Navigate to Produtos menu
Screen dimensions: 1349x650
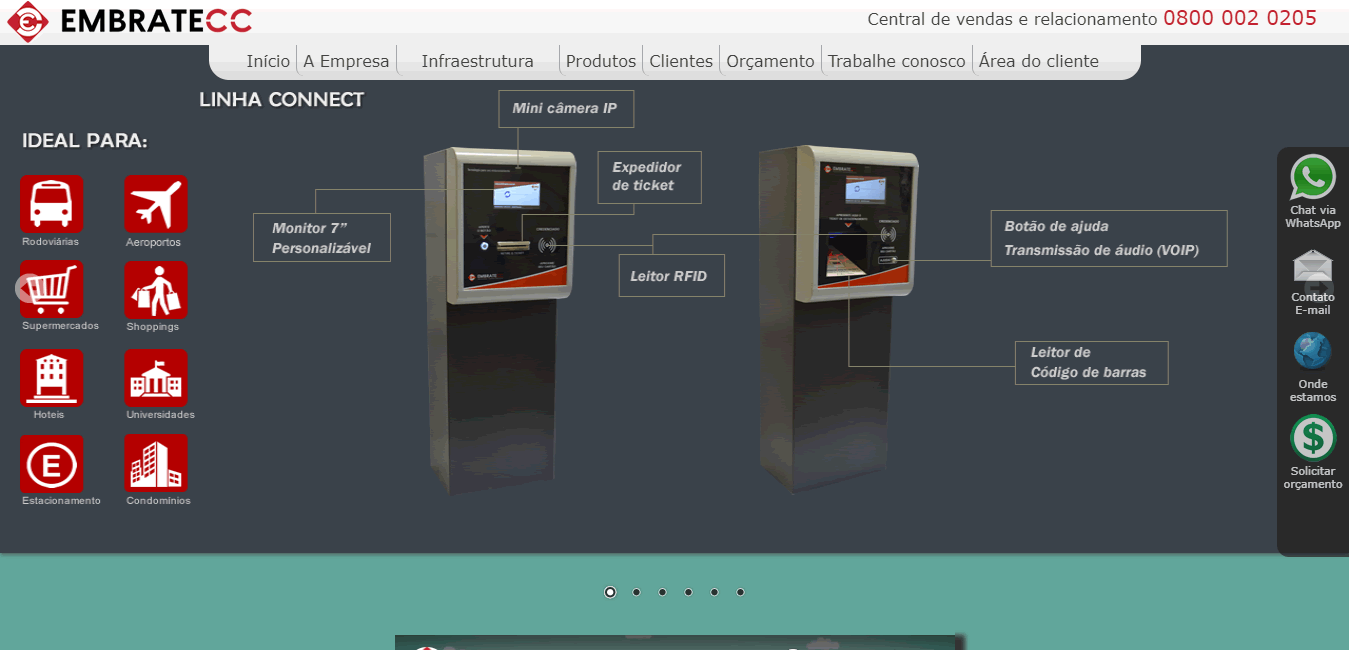pyautogui.click(x=601, y=61)
